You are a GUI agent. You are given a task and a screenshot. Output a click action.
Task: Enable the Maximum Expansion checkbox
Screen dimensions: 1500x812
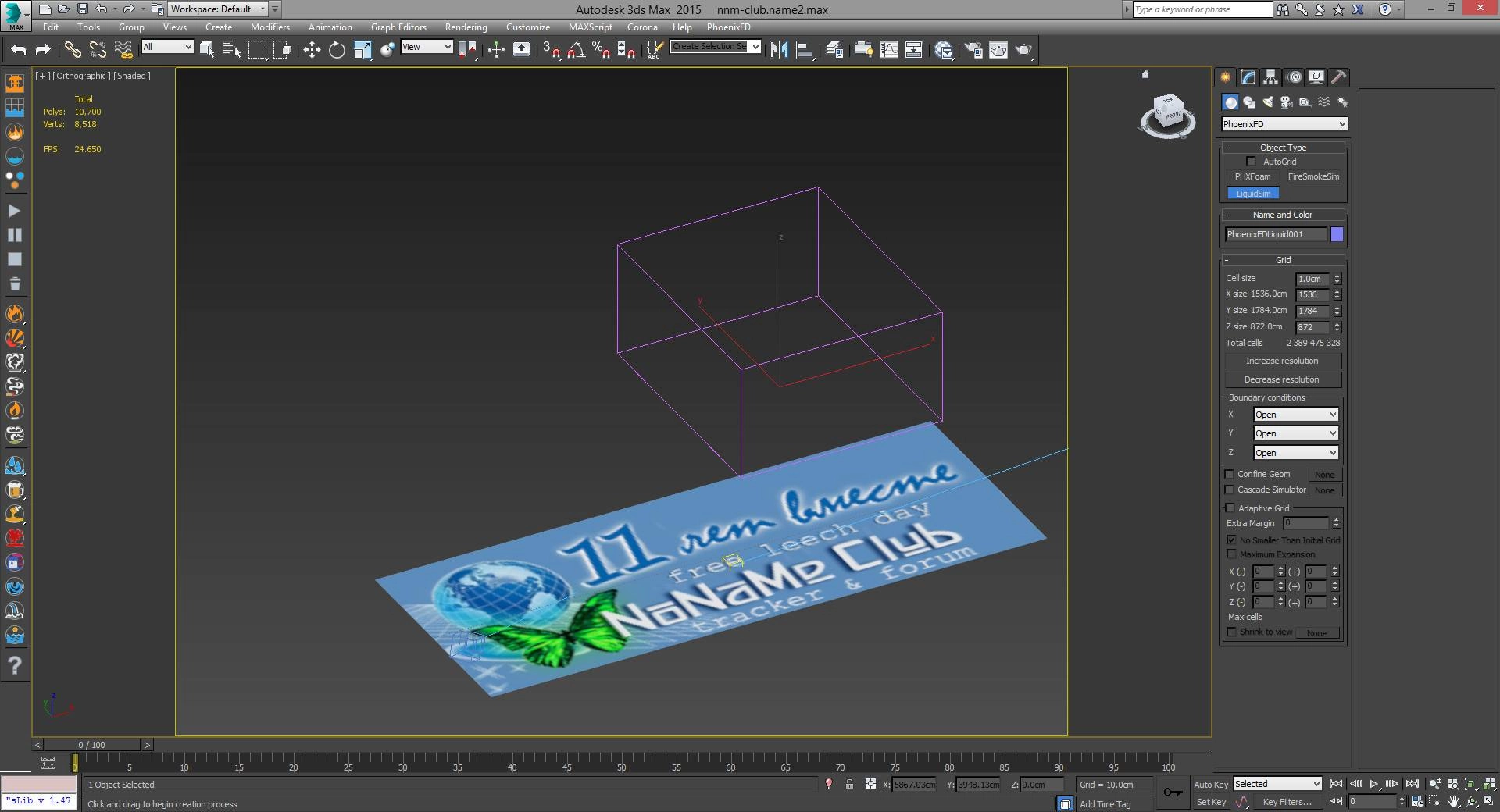[1232, 554]
